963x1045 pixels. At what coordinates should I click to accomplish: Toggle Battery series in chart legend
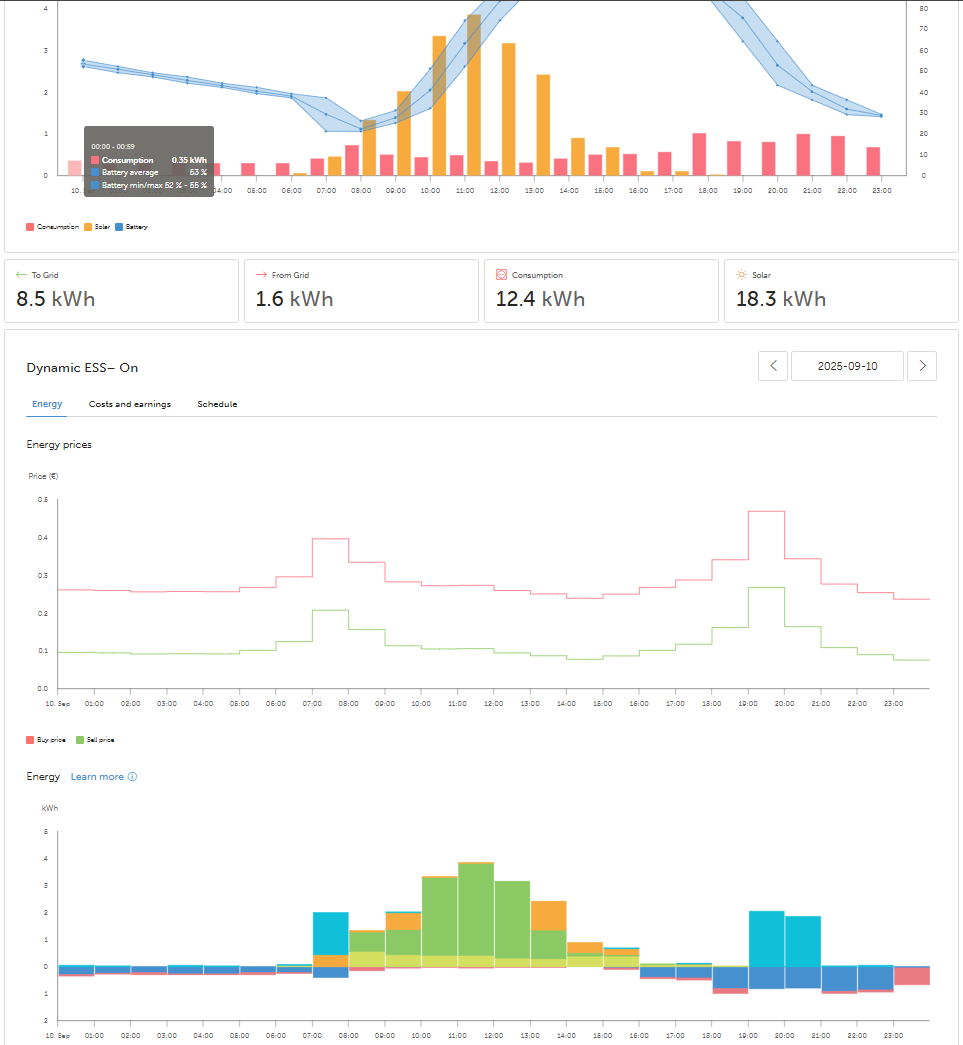(131, 227)
